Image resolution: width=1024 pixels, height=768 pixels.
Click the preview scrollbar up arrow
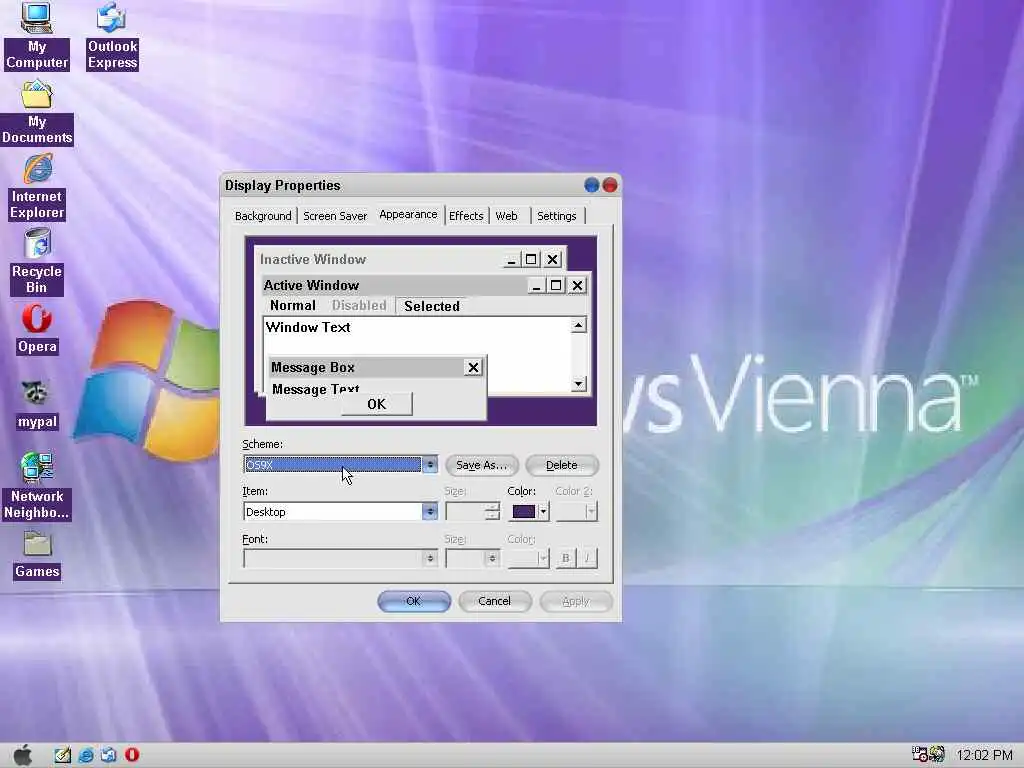coord(579,325)
